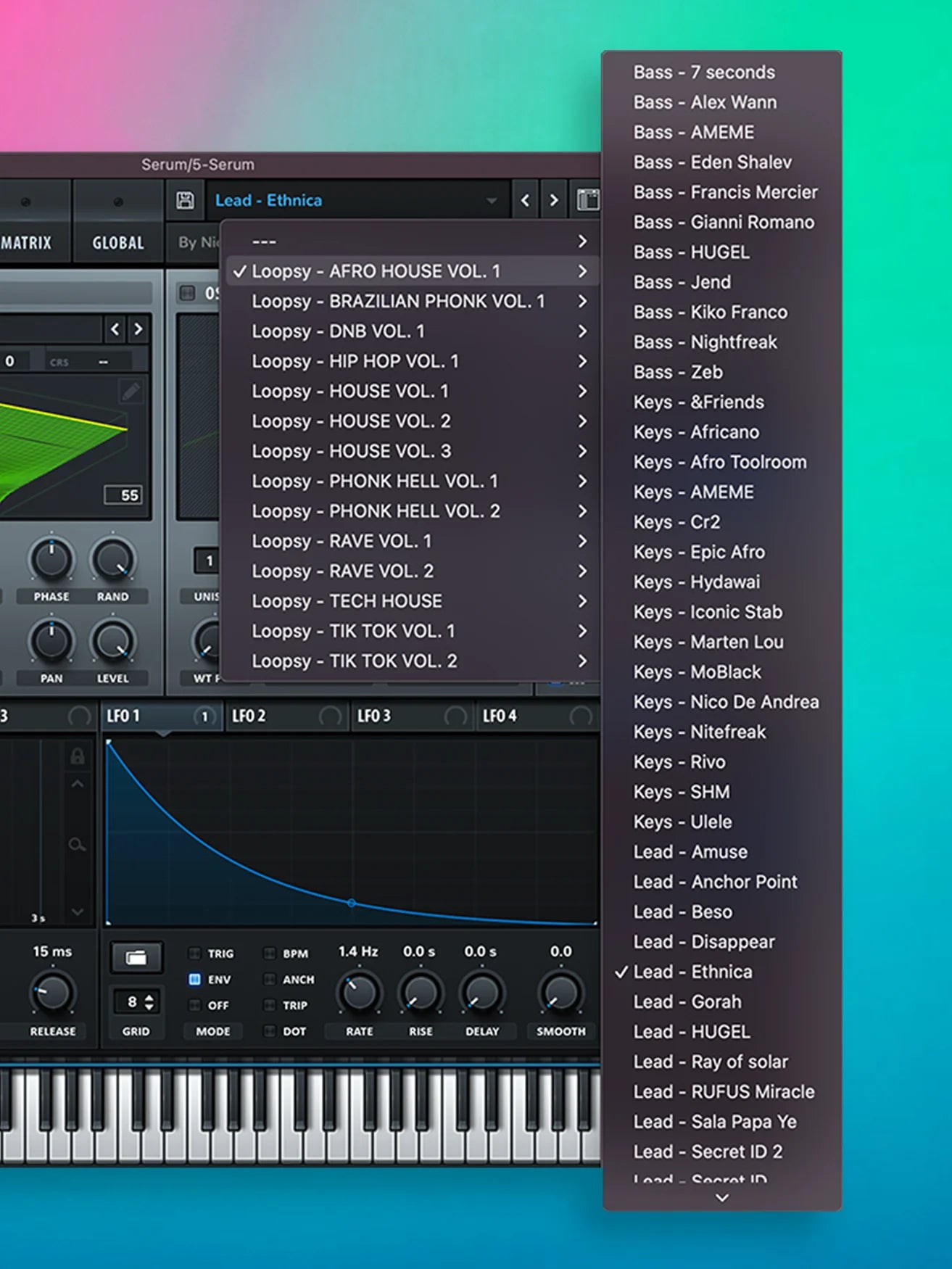Enable the TRIP checkbox
Viewport: 952px width, 1269px height.
click(269, 1005)
